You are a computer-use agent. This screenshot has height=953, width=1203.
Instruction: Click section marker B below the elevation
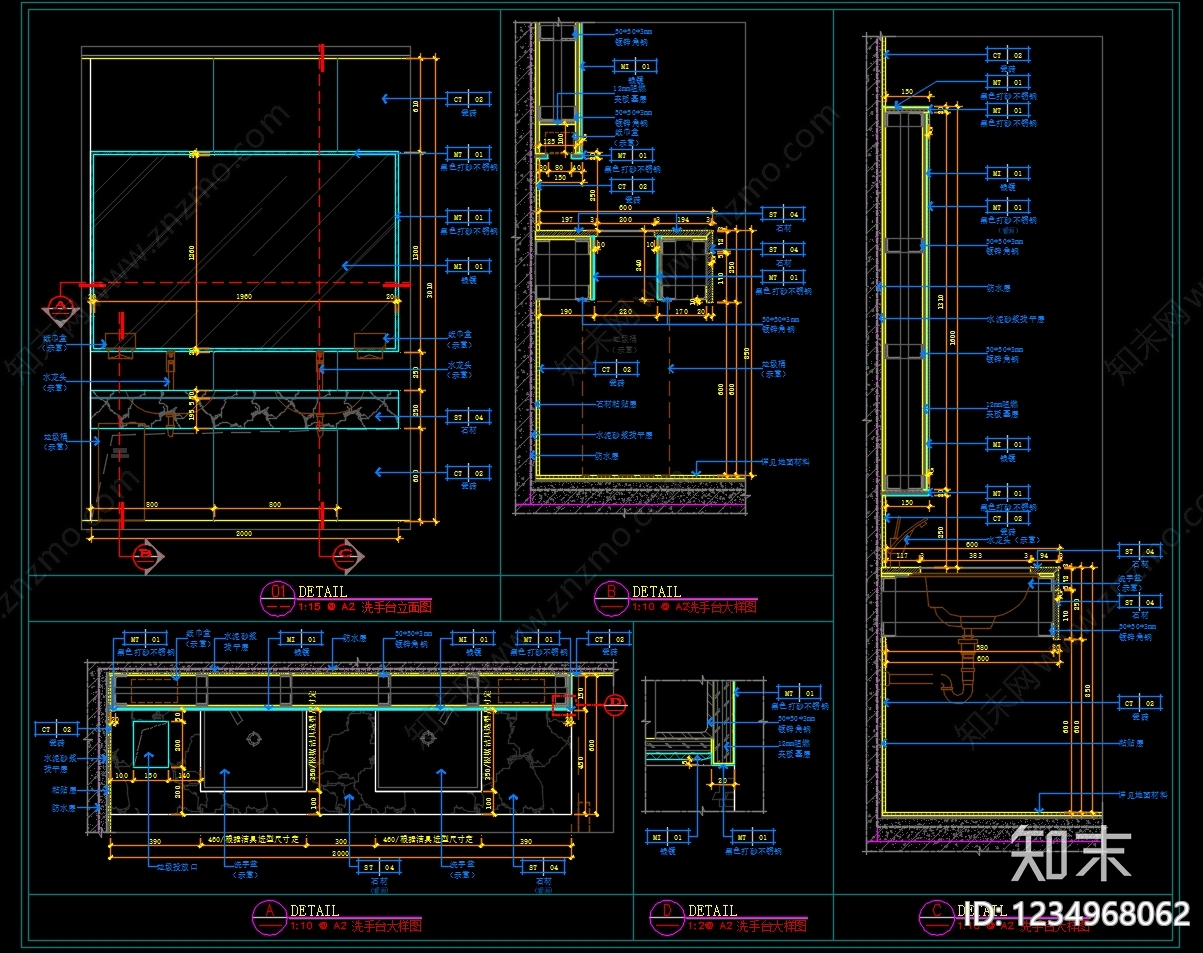pyautogui.click(x=147, y=555)
